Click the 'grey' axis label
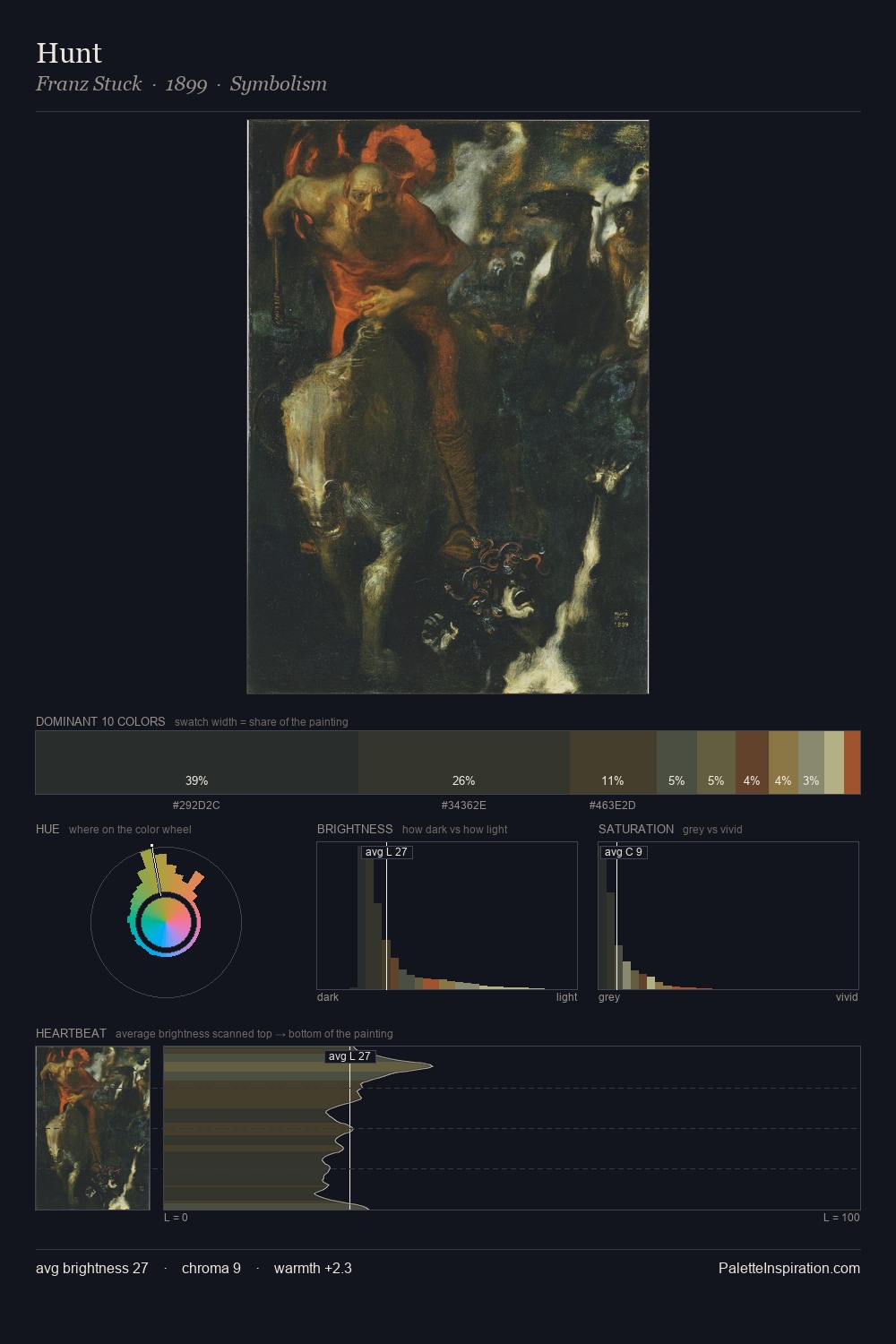The height and width of the screenshot is (1344, 896). (x=609, y=997)
